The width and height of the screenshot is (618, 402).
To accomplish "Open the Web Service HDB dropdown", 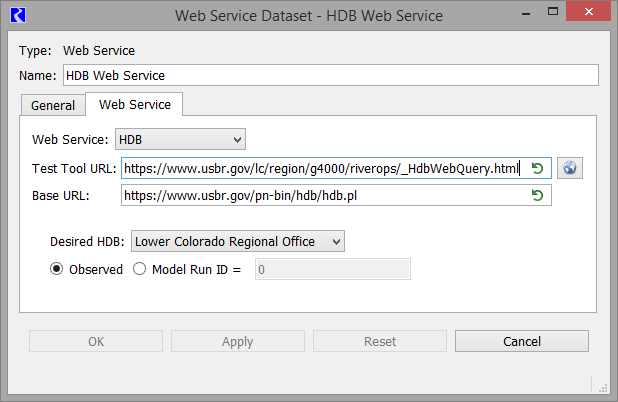I will click(181, 139).
